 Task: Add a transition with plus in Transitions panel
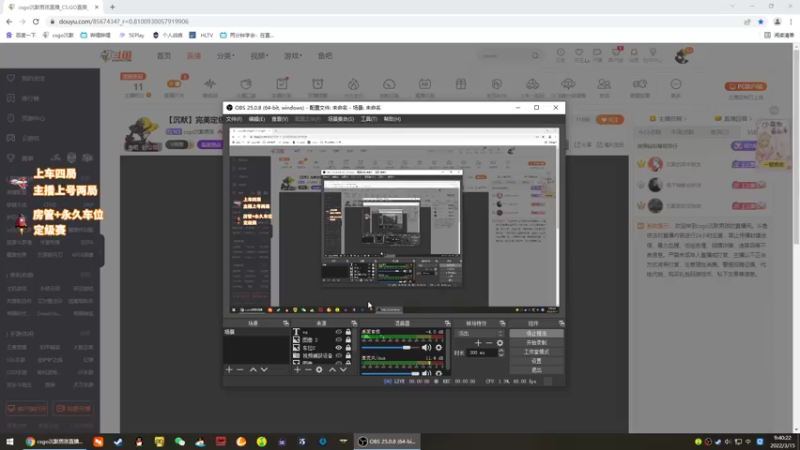(478, 343)
